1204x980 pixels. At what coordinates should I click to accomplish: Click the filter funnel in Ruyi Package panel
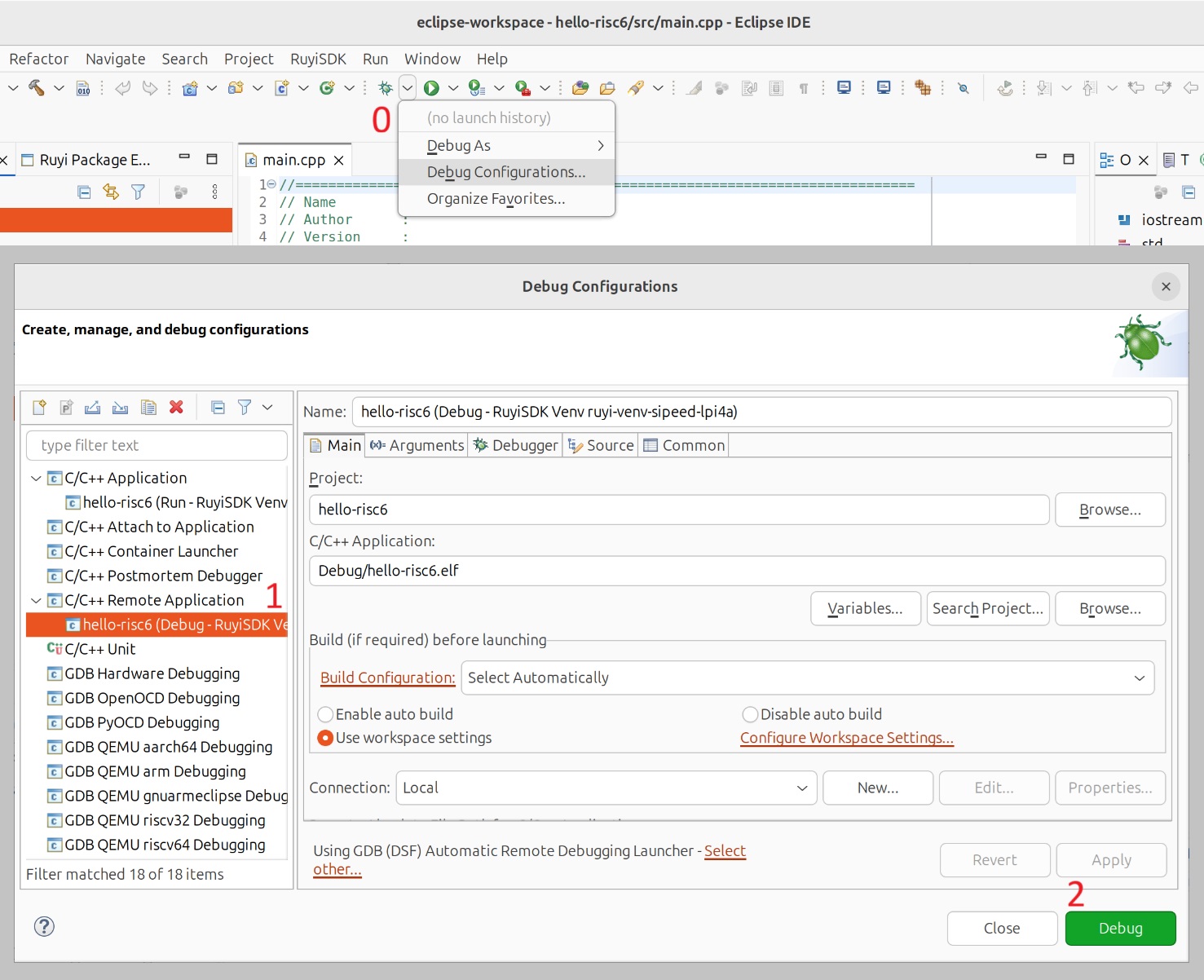coord(138,192)
